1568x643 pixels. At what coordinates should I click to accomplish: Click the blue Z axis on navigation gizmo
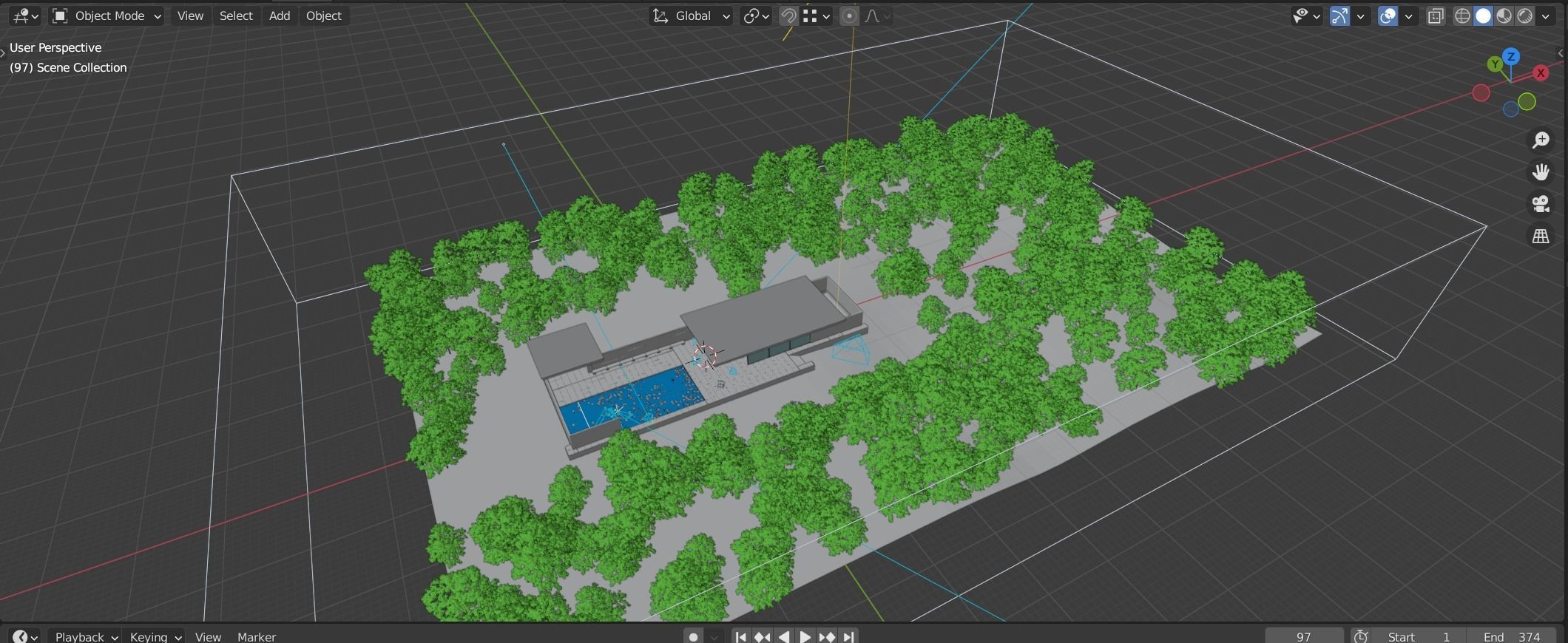coord(1511,56)
